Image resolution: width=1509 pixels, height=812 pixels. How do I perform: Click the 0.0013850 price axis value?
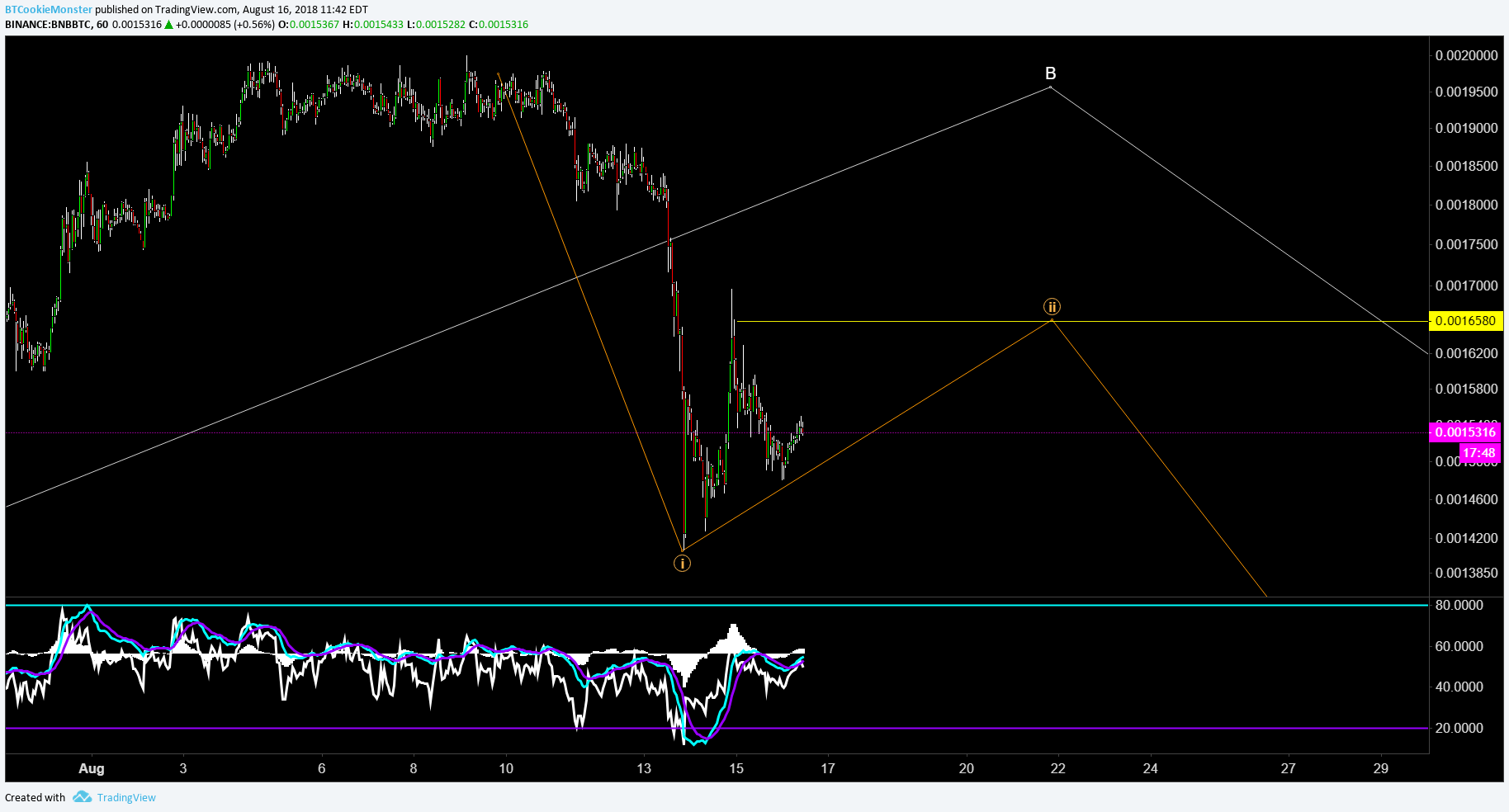[x=1466, y=573]
